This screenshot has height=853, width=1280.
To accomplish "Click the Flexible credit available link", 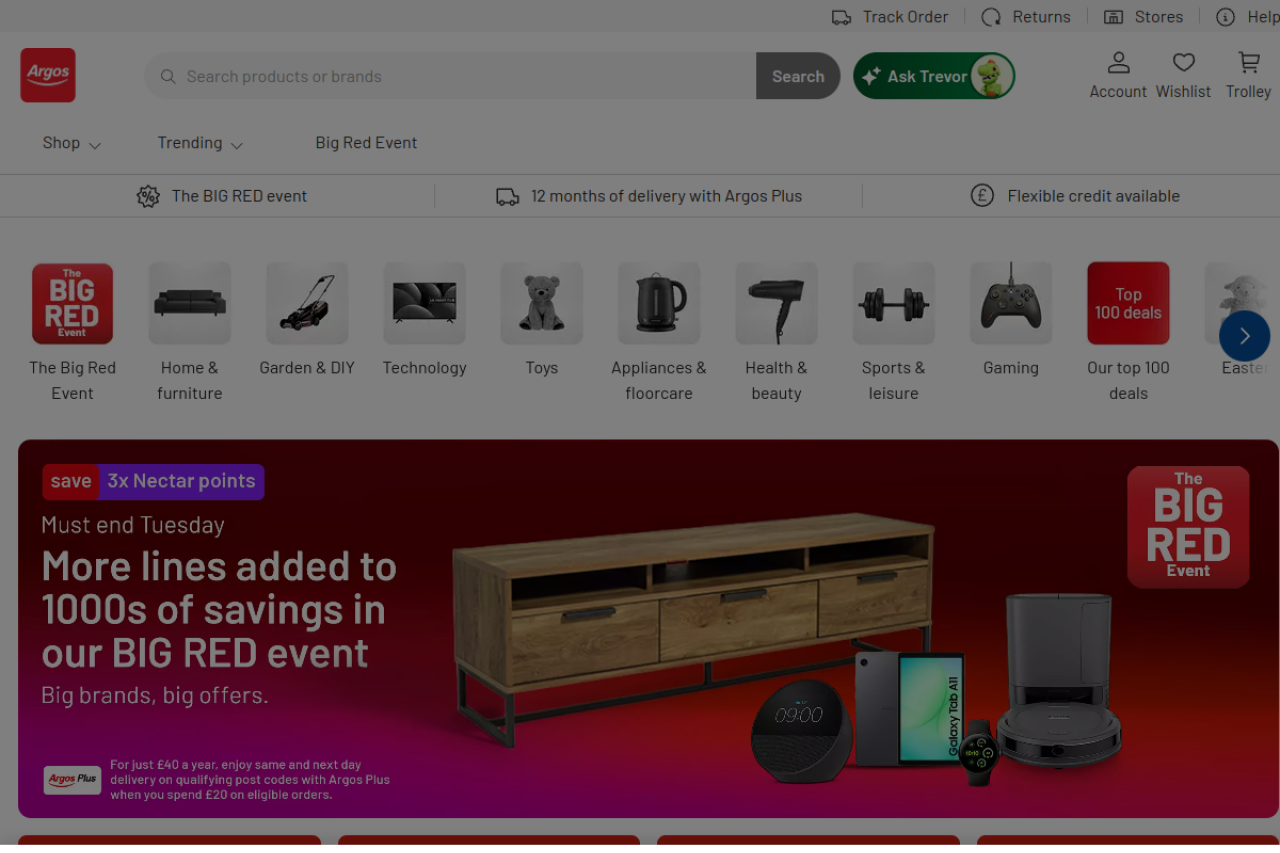I will (x=1092, y=196).
